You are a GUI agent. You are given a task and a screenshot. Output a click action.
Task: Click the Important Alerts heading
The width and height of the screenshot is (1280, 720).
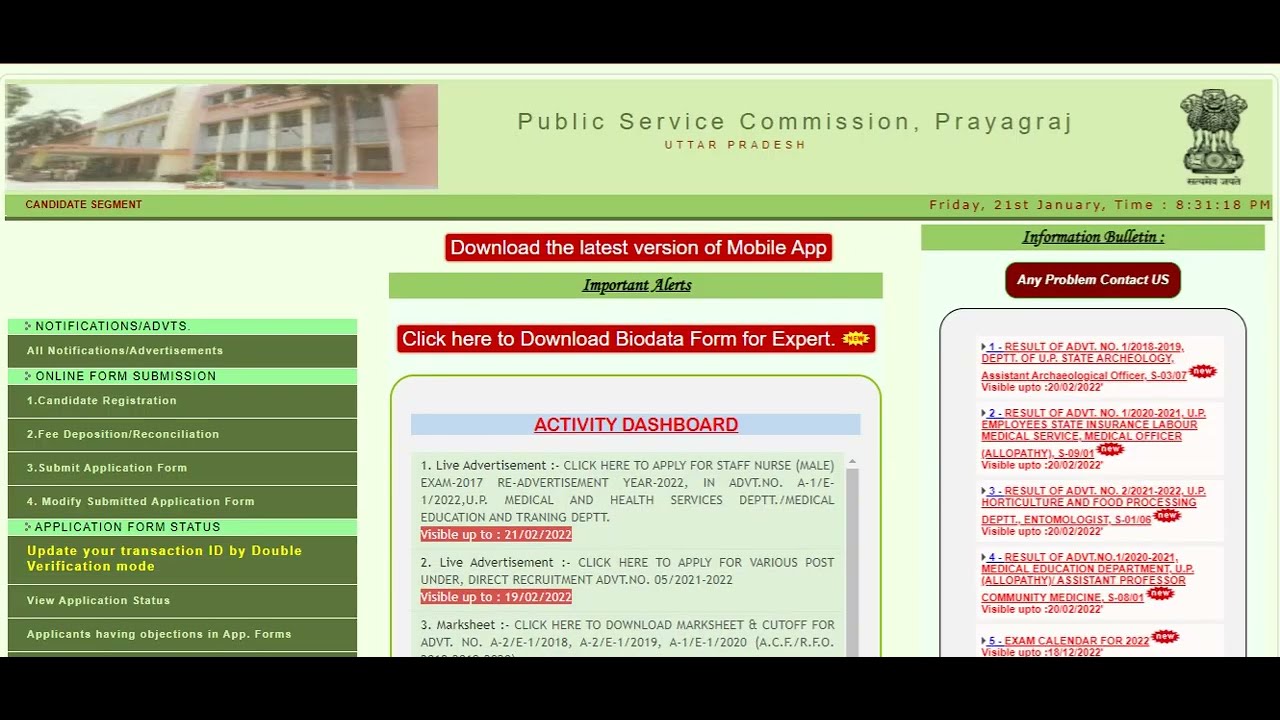pos(637,285)
